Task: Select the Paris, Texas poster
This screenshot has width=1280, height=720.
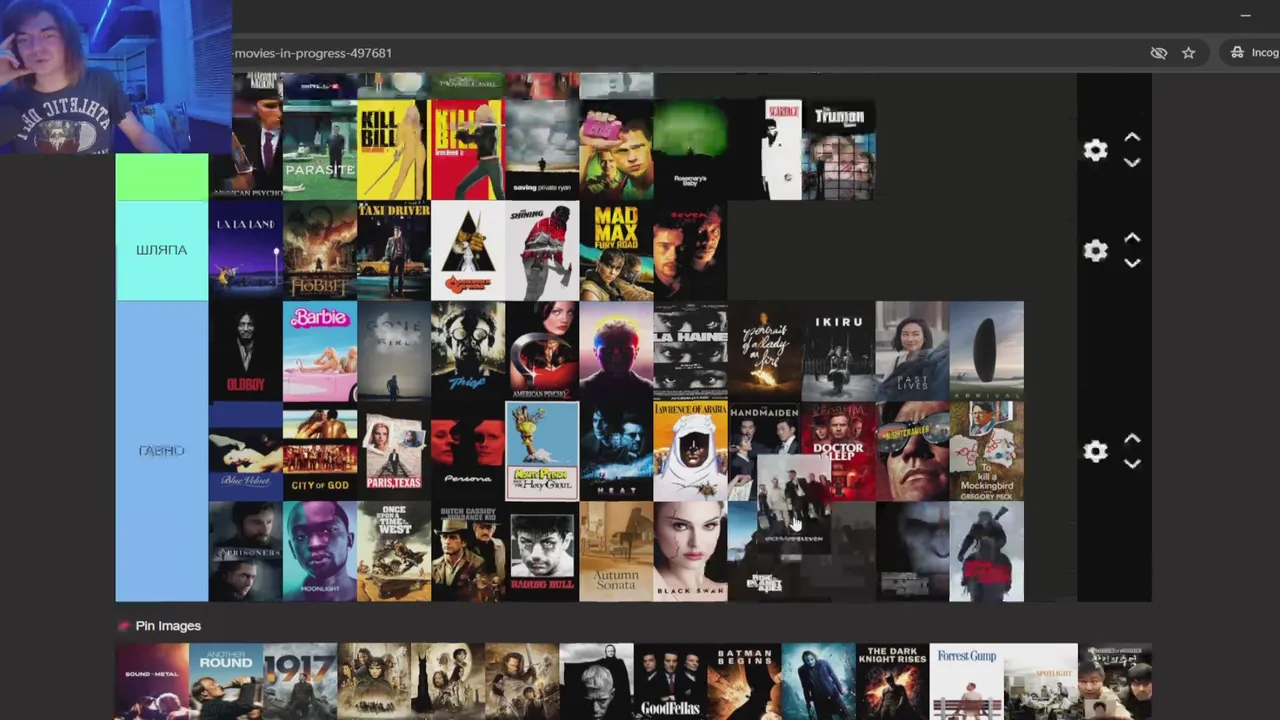Action: pos(394,451)
